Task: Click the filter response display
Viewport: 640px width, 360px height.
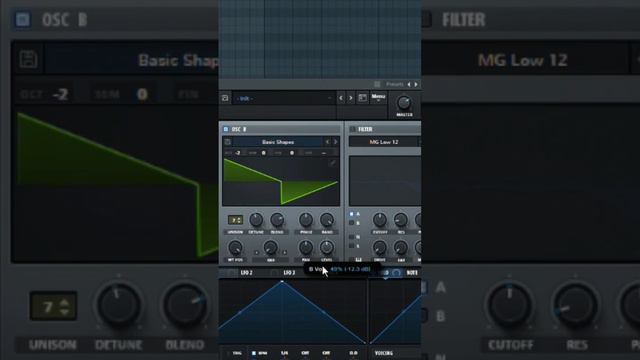Action: pyautogui.click(x=385, y=180)
